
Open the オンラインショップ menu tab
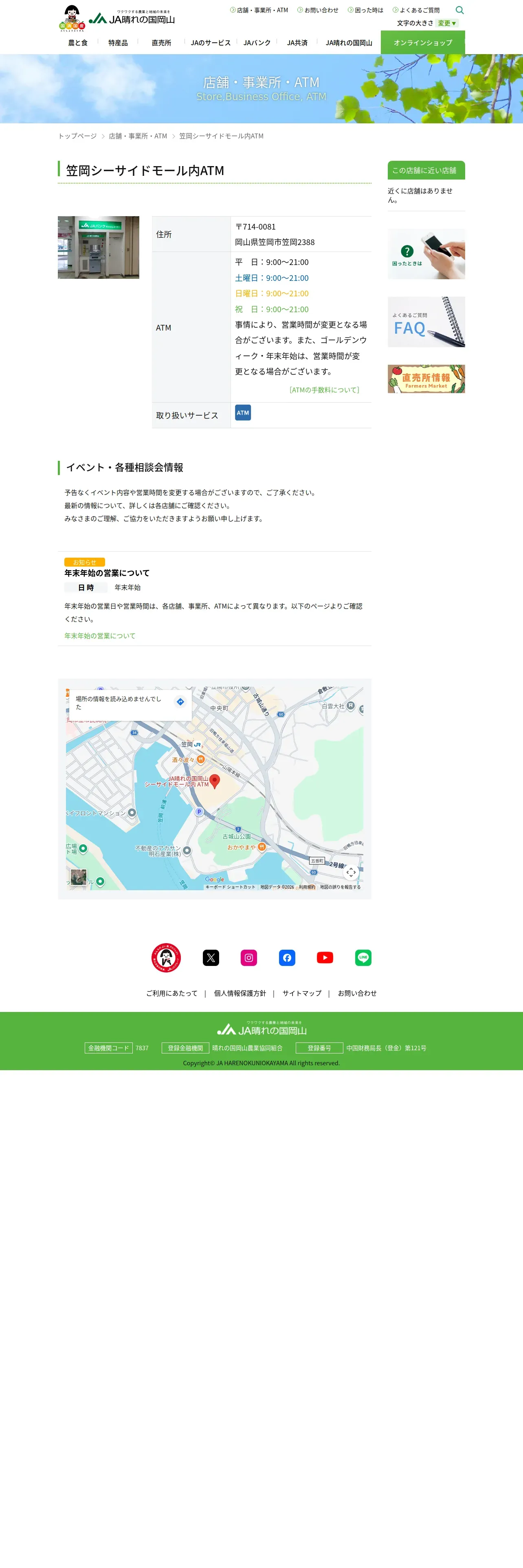tap(422, 43)
